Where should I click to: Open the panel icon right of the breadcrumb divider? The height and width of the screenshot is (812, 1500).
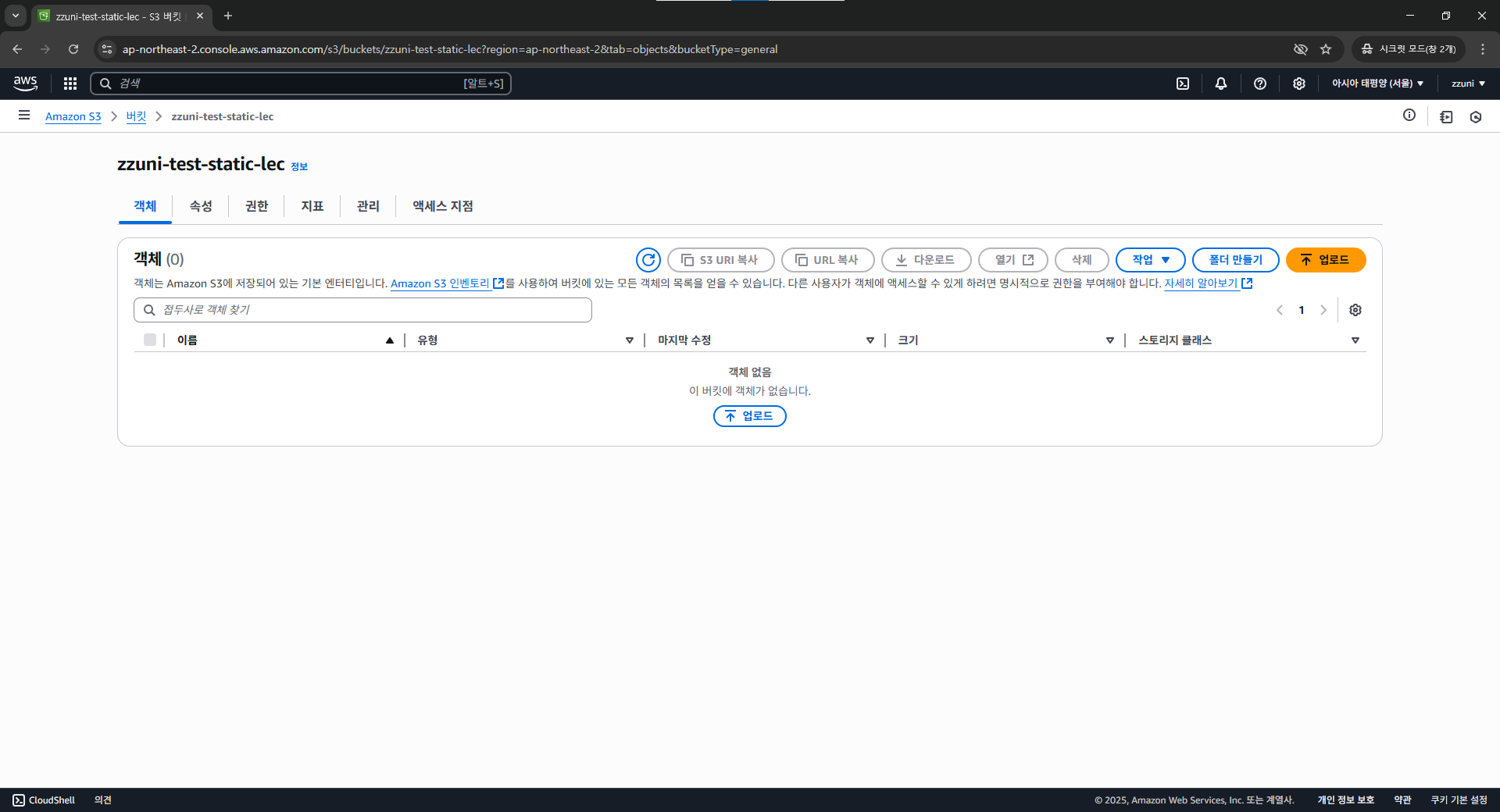point(1446,117)
